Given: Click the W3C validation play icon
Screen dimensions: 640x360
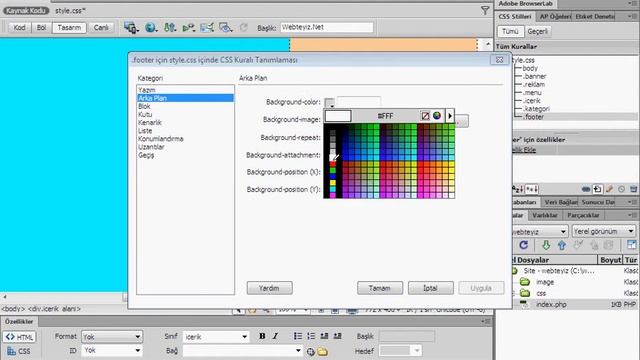Looking at the screenshot, I should point(188,28).
